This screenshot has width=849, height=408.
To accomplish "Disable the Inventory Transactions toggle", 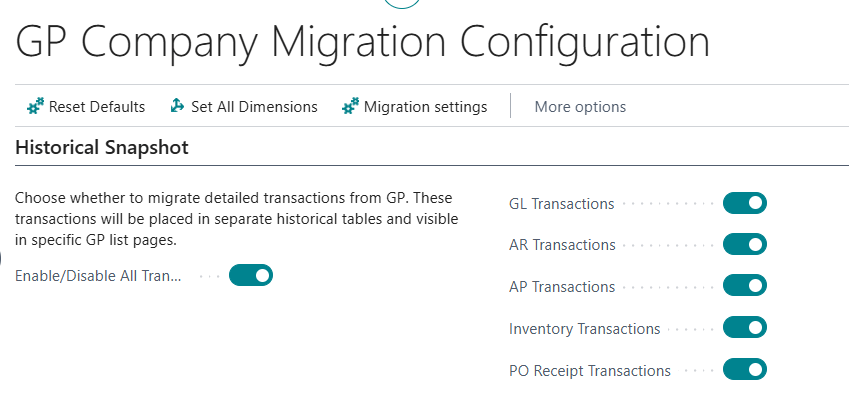I will point(744,328).
